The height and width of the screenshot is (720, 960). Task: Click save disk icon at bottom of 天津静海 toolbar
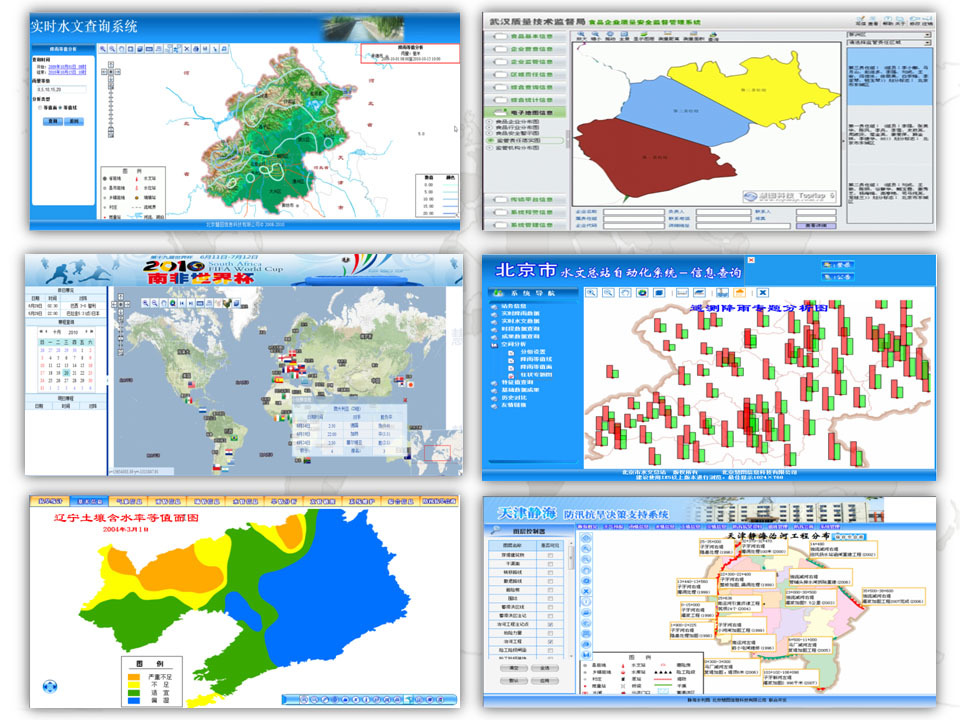point(586,654)
